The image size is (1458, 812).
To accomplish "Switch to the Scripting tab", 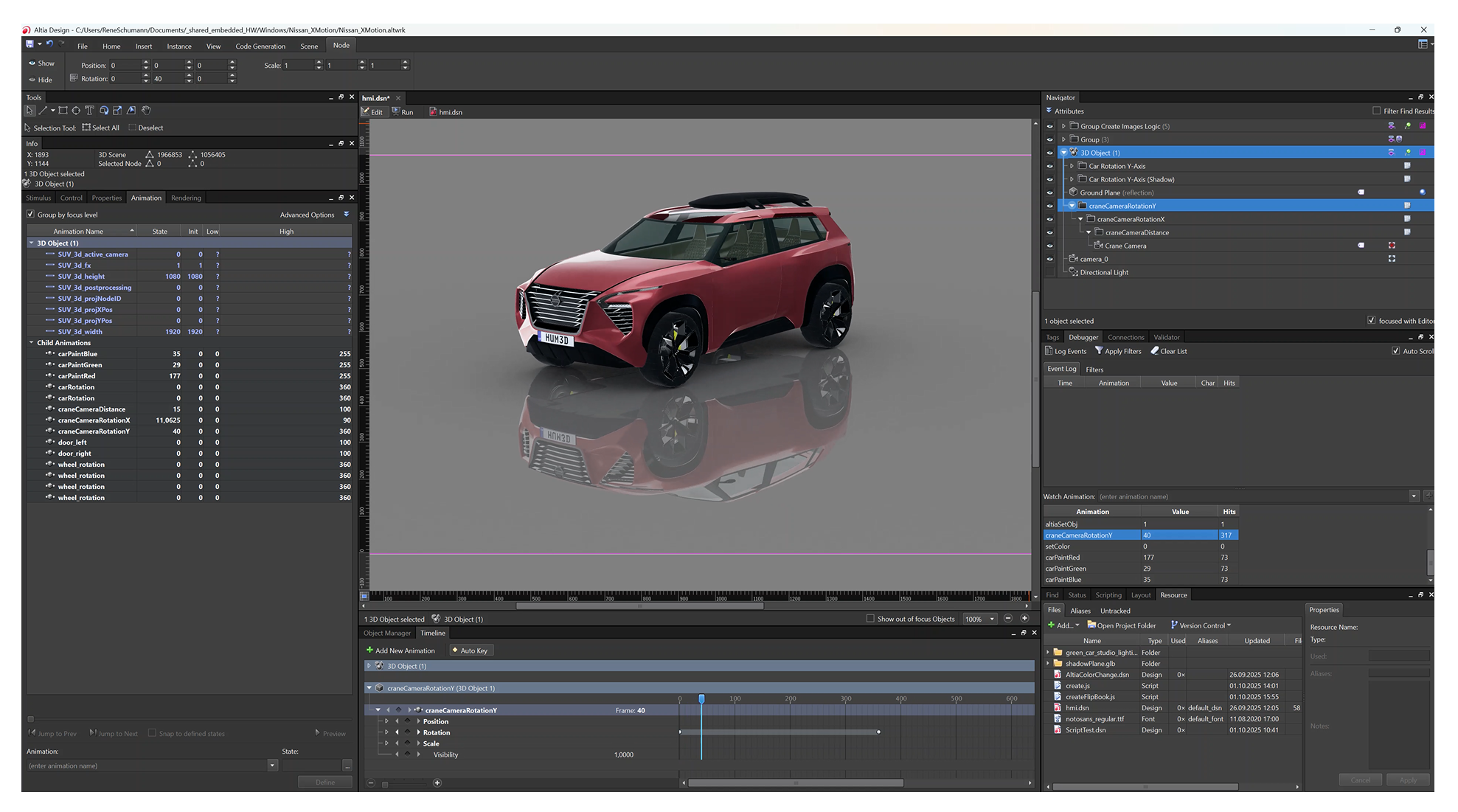I will point(1108,595).
